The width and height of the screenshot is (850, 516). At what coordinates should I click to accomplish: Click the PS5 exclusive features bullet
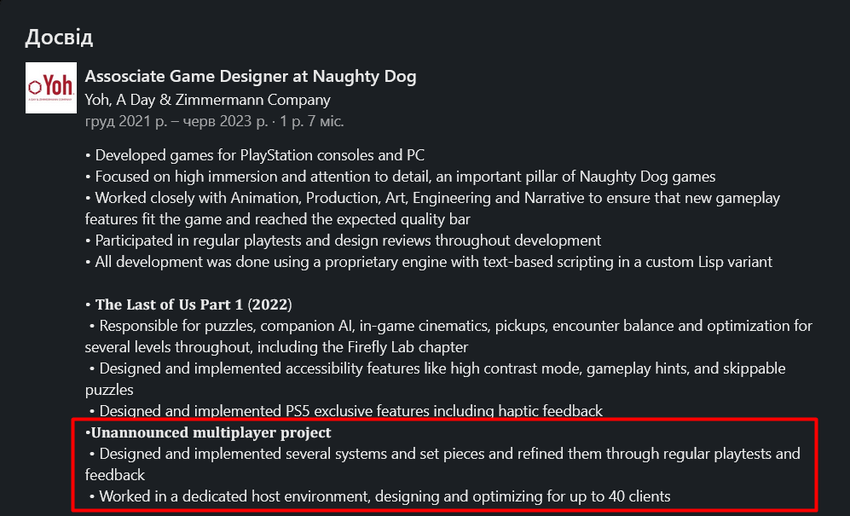click(x=350, y=411)
